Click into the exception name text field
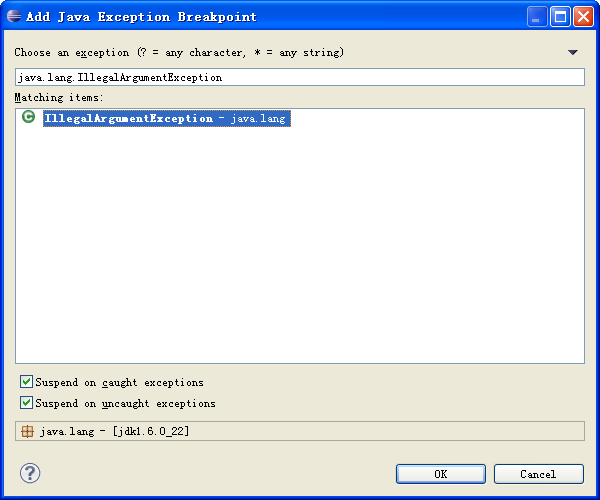This screenshot has height=500, width=600. click(x=300, y=77)
